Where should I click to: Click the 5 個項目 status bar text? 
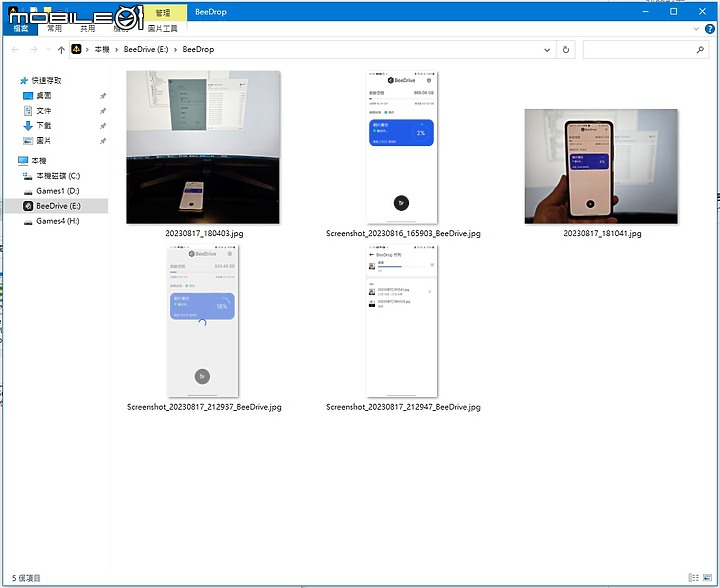[x=26, y=578]
